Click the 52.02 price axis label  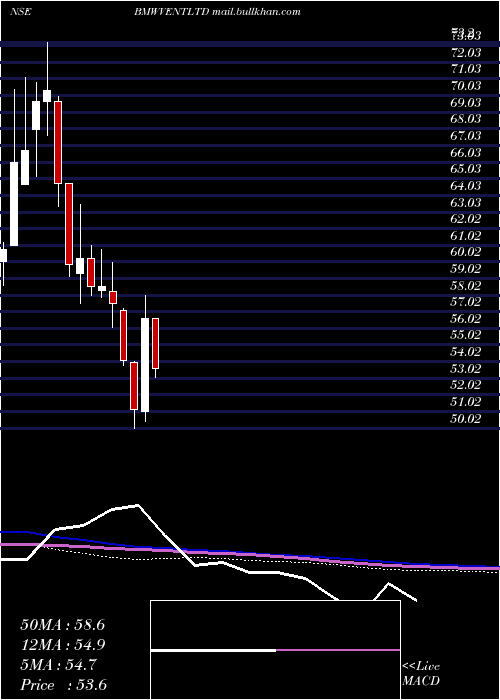[x=466, y=385]
